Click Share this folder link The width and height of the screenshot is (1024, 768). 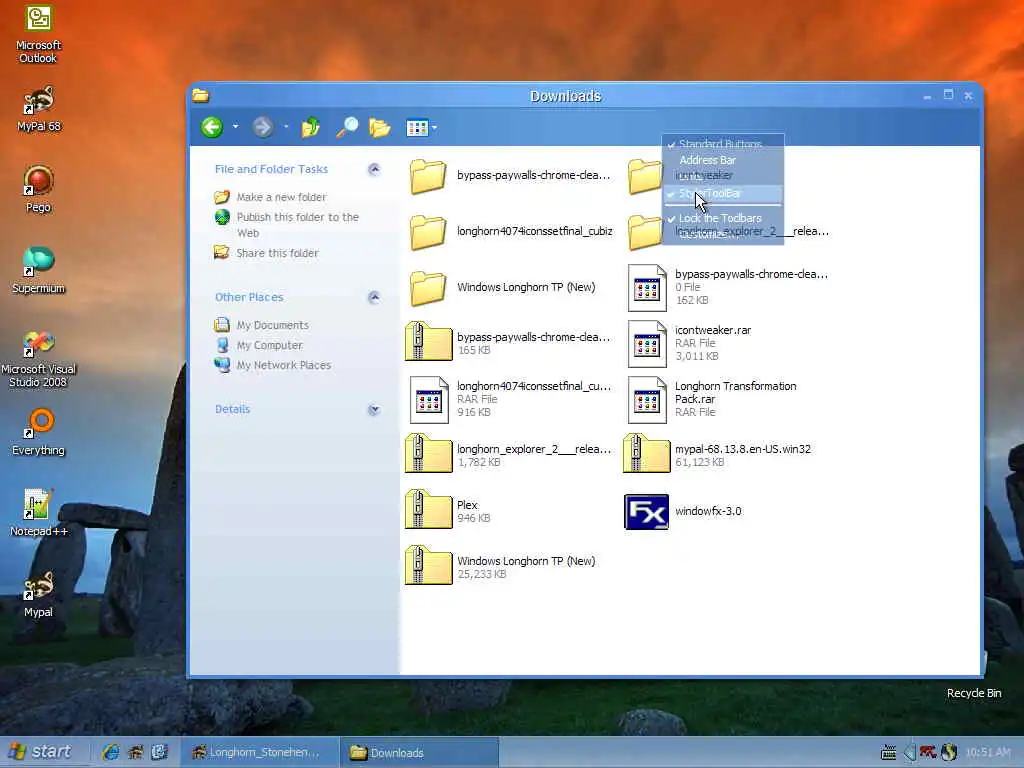pos(278,253)
